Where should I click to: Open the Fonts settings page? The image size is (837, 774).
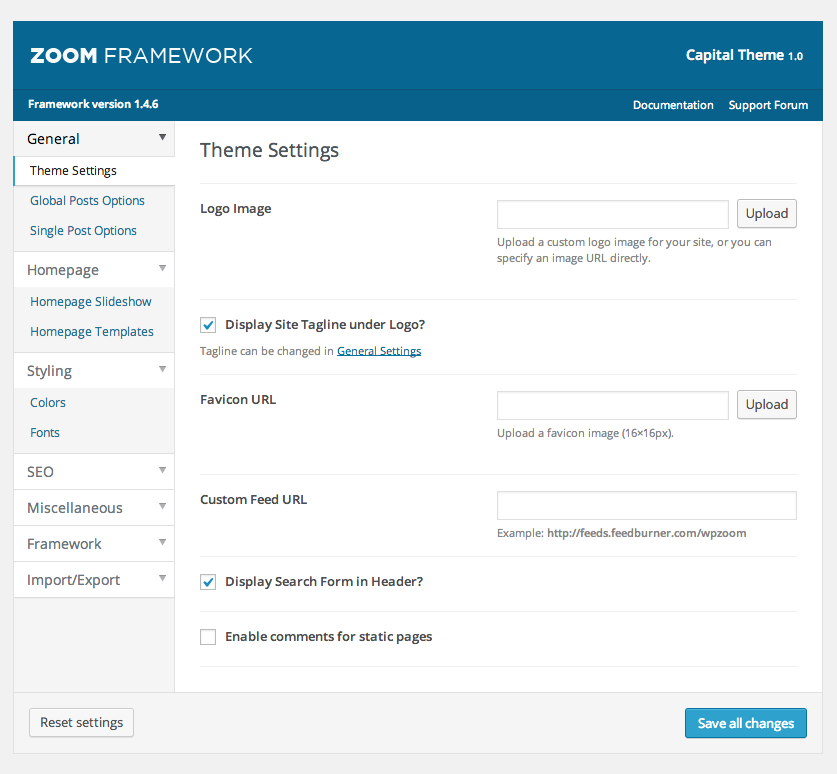pos(45,433)
